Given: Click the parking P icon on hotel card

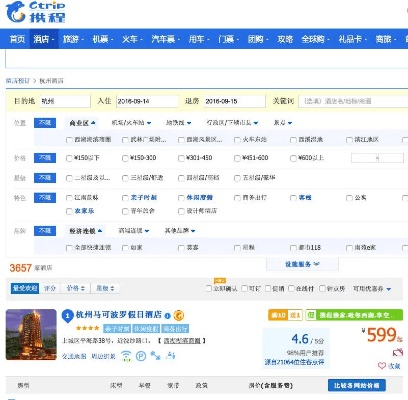Looking at the screenshot, I should pos(141,356).
